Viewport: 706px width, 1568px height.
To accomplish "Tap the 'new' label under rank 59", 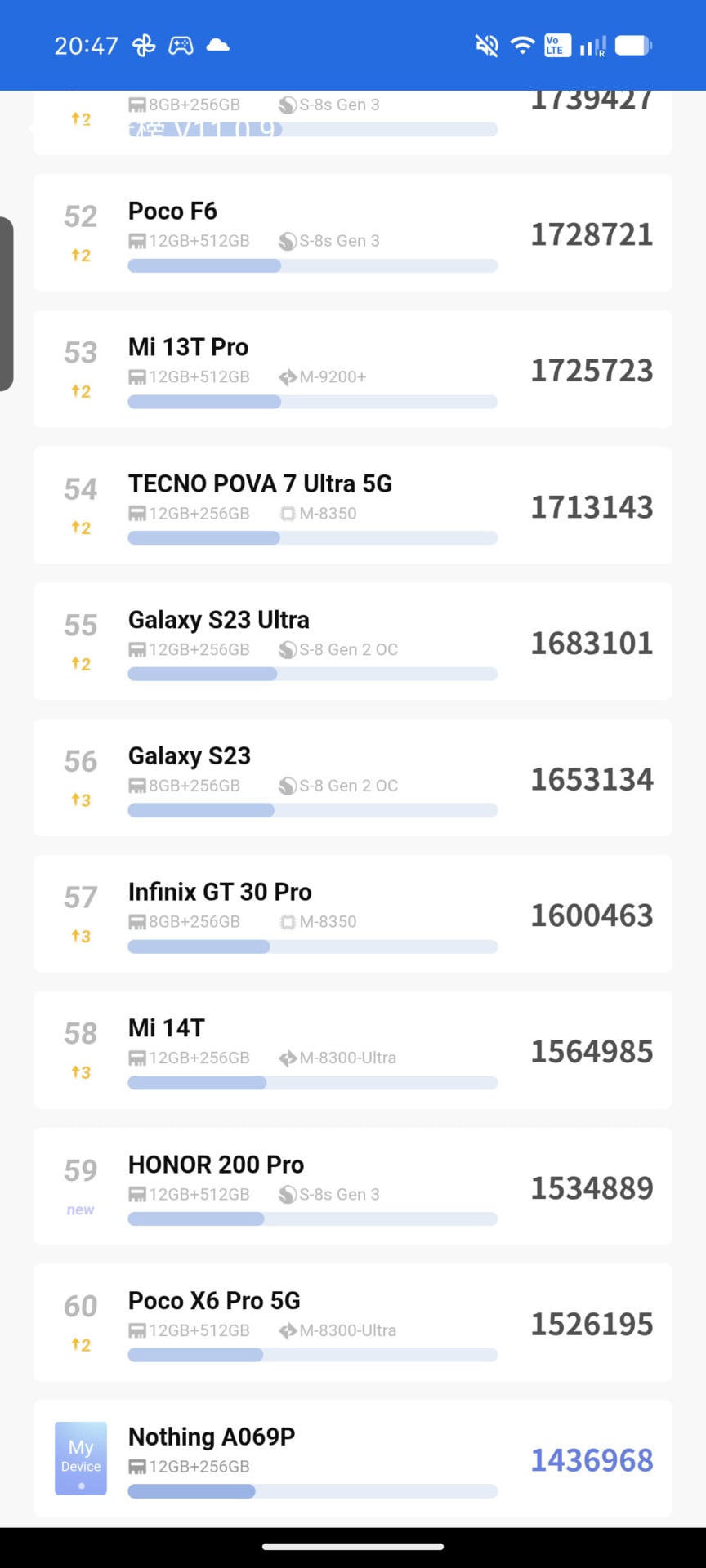I will (80, 1209).
